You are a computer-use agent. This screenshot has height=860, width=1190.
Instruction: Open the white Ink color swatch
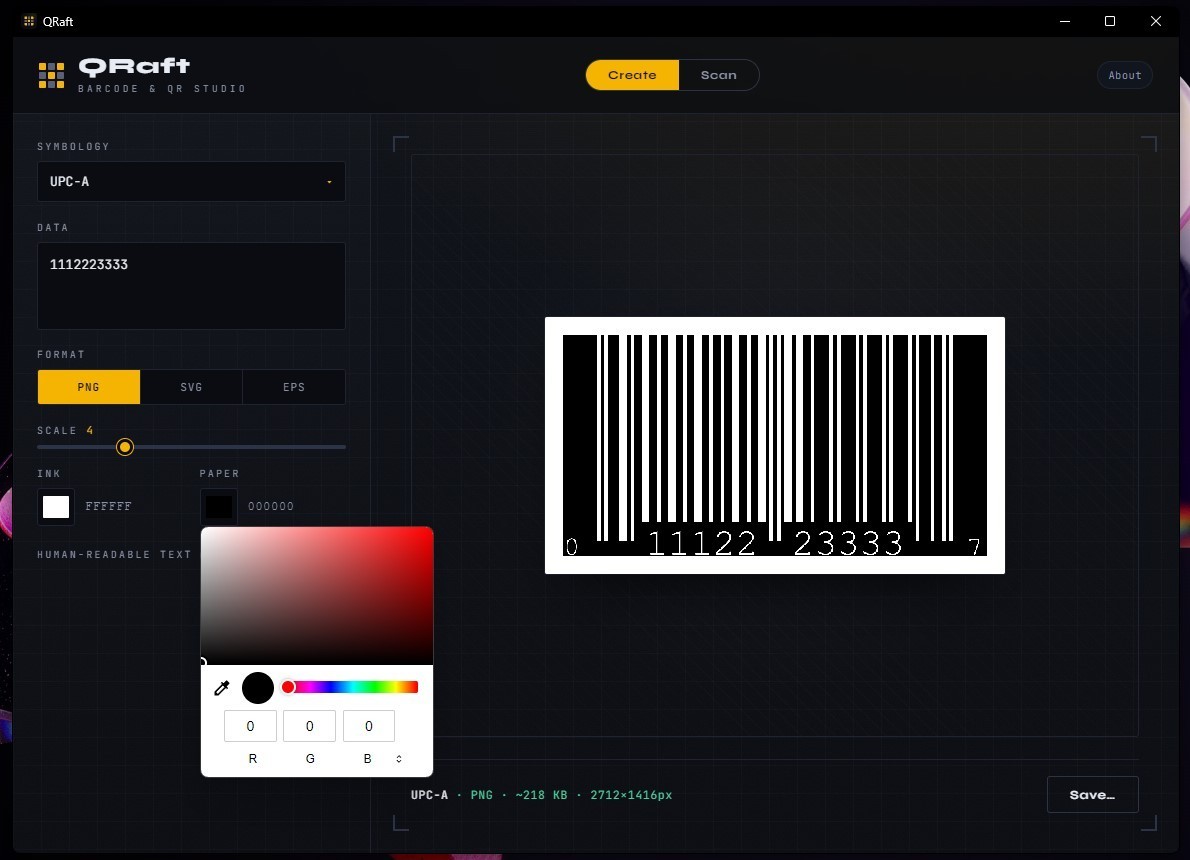tap(56, 506)
